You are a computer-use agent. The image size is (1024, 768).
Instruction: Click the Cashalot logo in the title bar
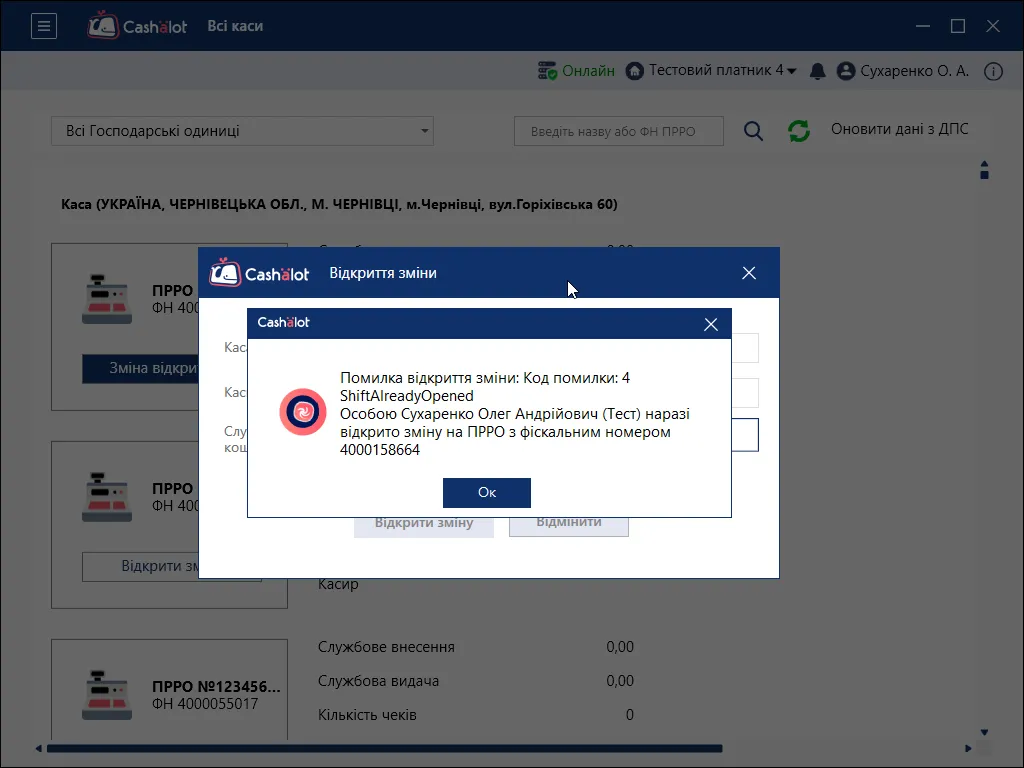137,26
